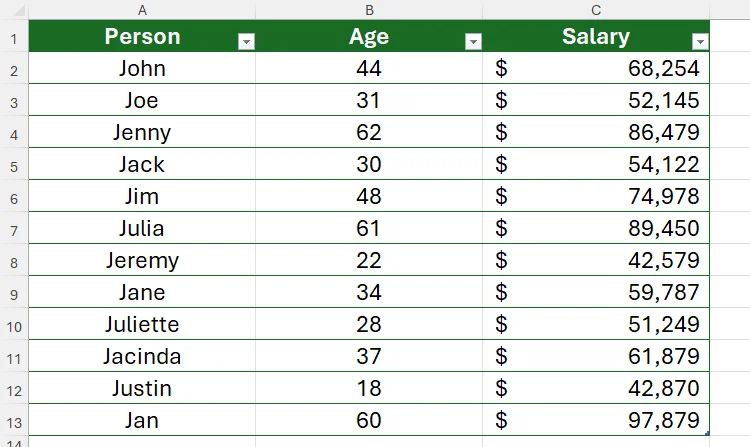750x447 pixels.
Task: Click the Salary header cell
Action: 595,37
